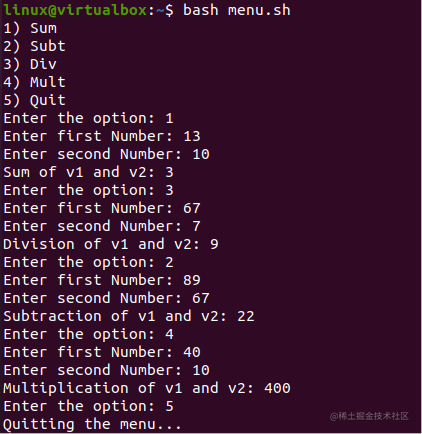Click the 'Enter the option: 5' line

[x=88, y=406]
